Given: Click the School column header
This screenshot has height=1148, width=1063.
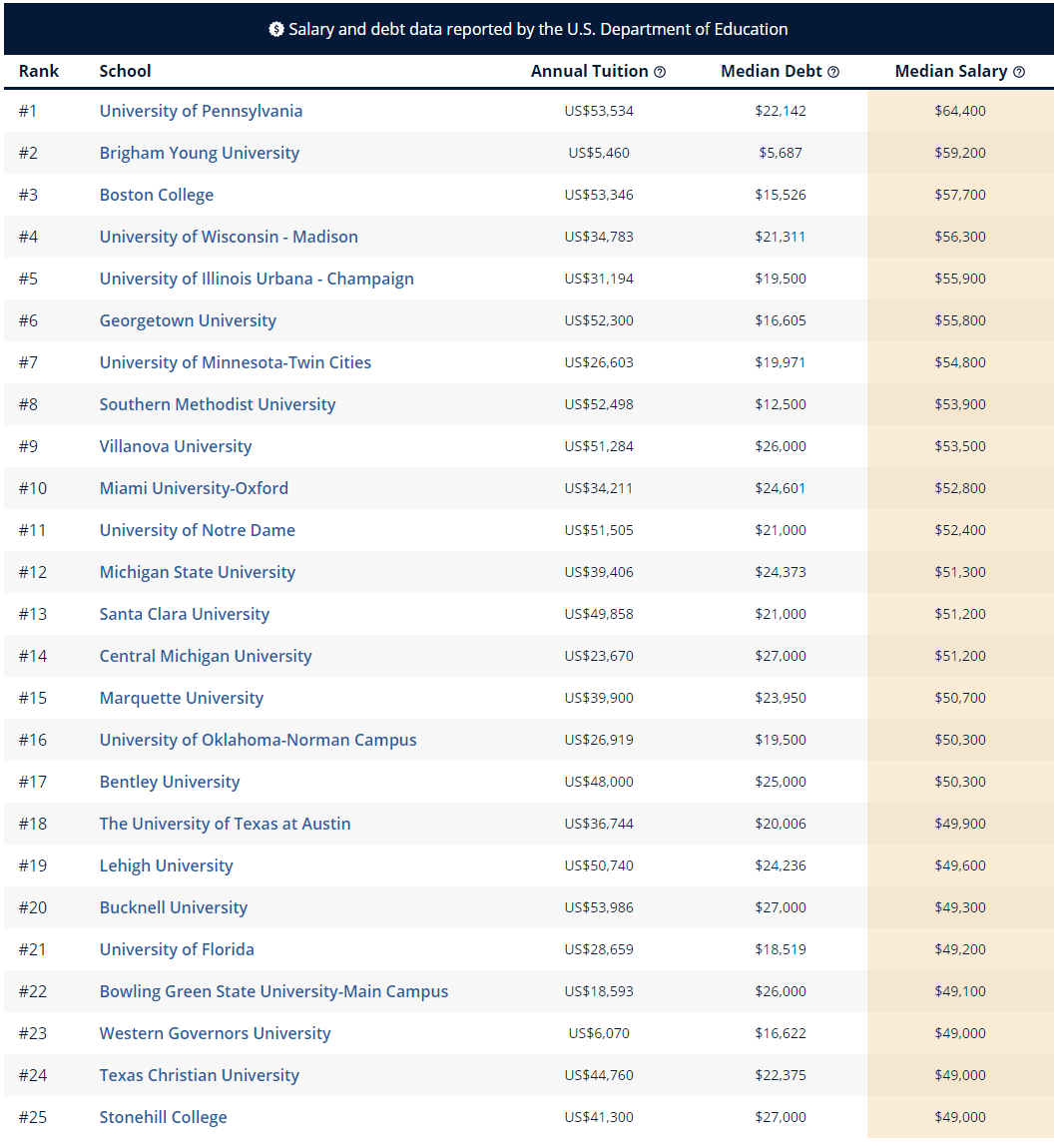Looking at the screenshot, I should click(x=125, y=72).
